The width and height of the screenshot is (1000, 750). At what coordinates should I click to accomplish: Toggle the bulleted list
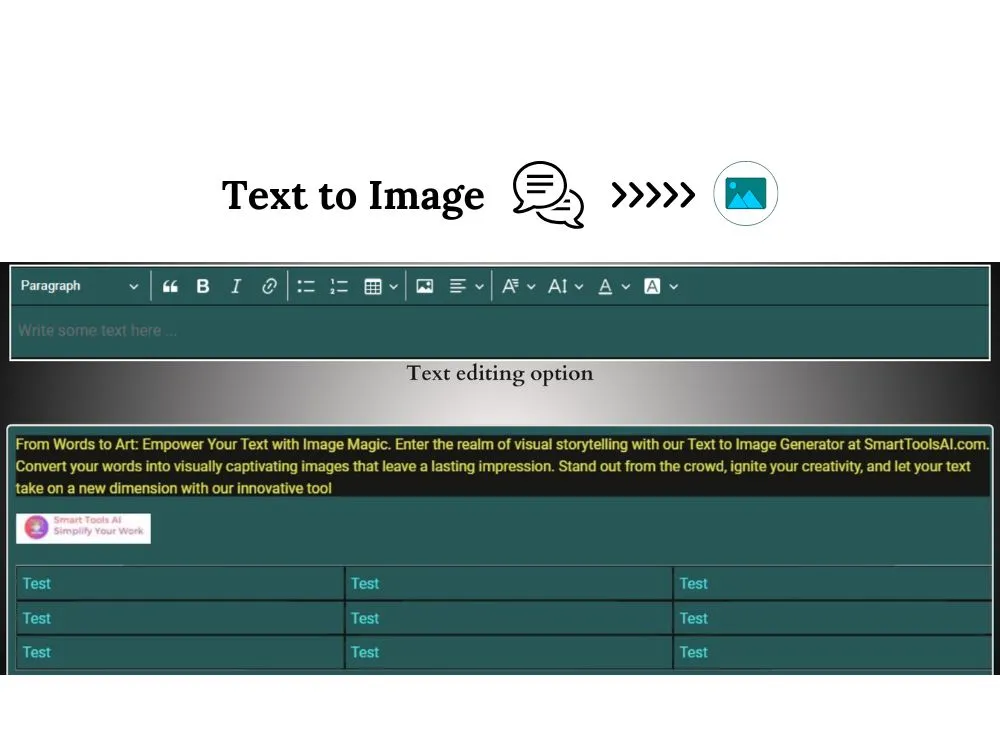click(x=306, y=287)
